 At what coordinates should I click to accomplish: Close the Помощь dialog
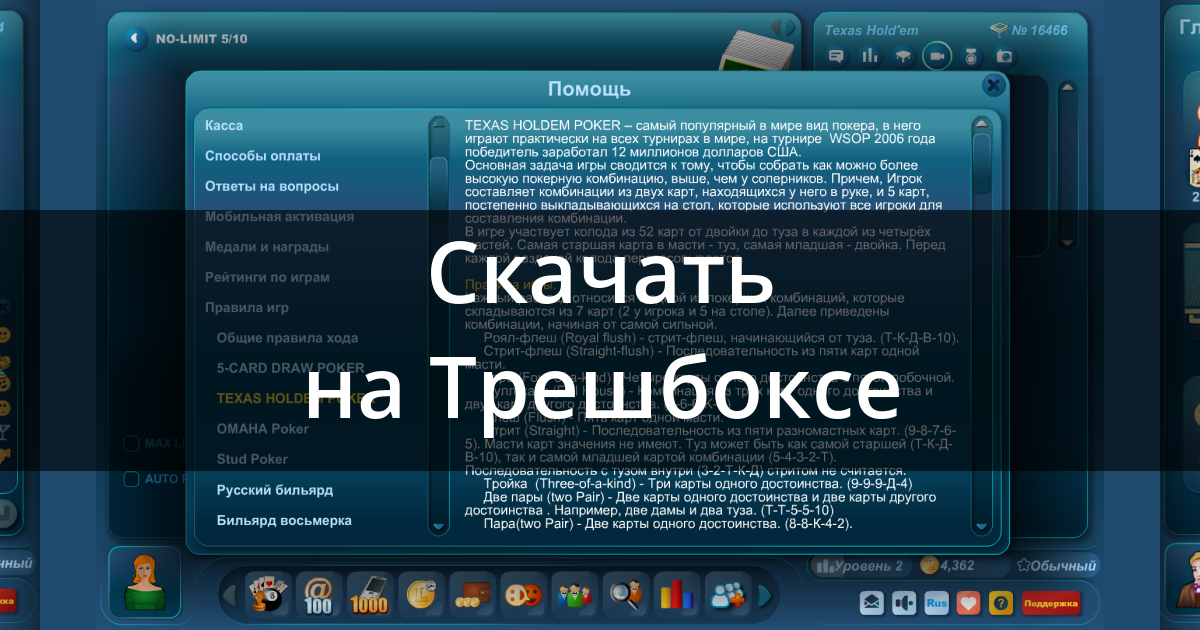[993, 86]
